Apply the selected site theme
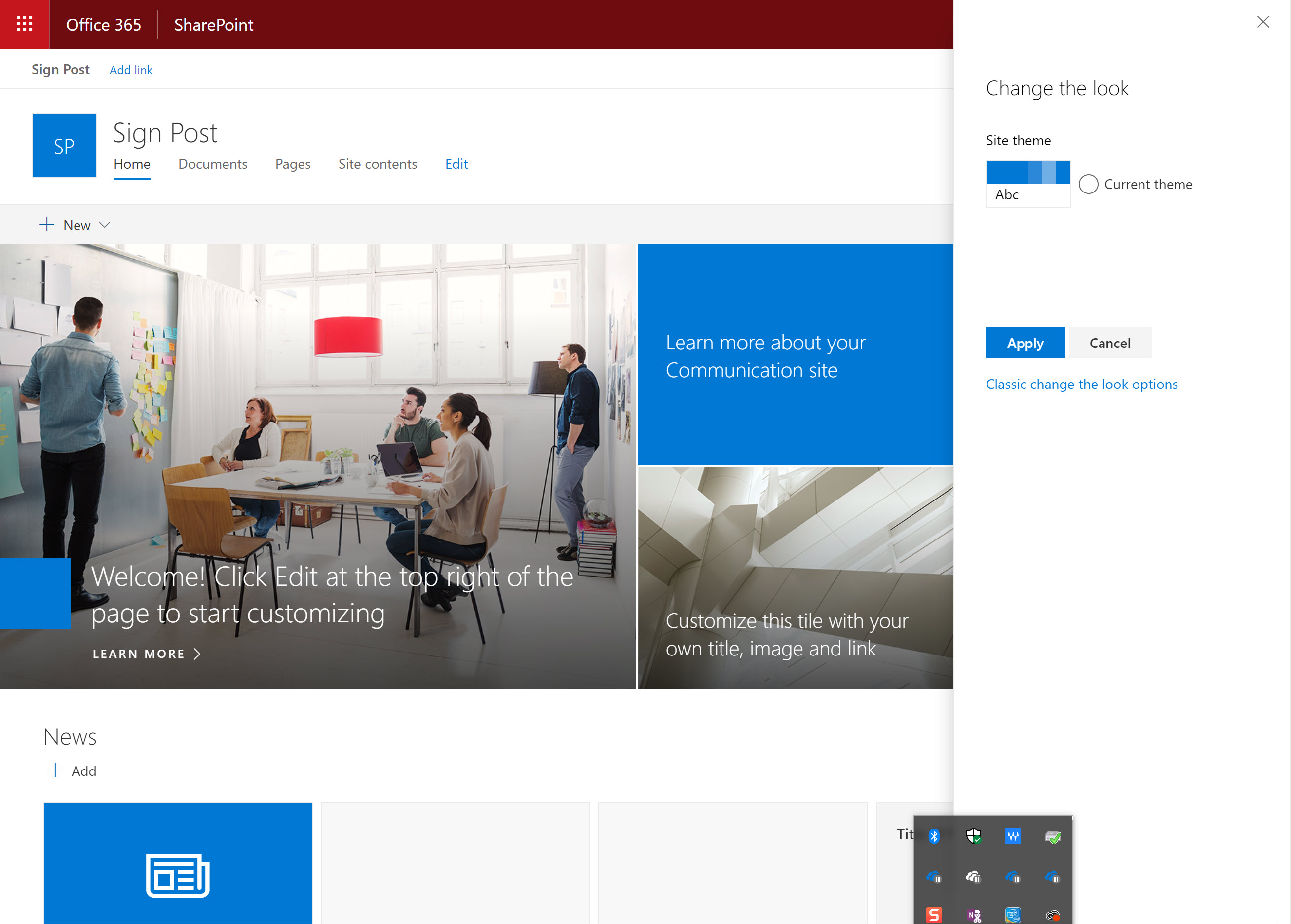This screenshot has height=924, width=1291. coord(1025,343)
